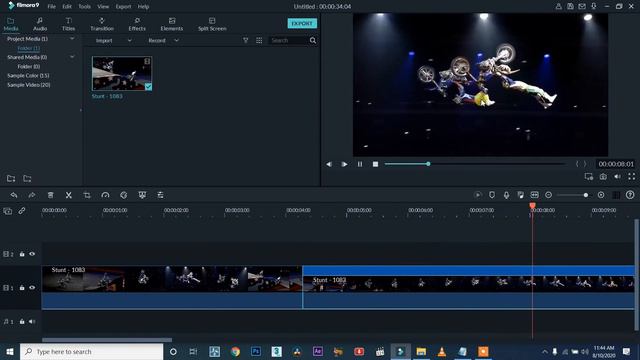The image size is (640, 360).
Task: Step back to previous frame
Action: tap(329, 164)
